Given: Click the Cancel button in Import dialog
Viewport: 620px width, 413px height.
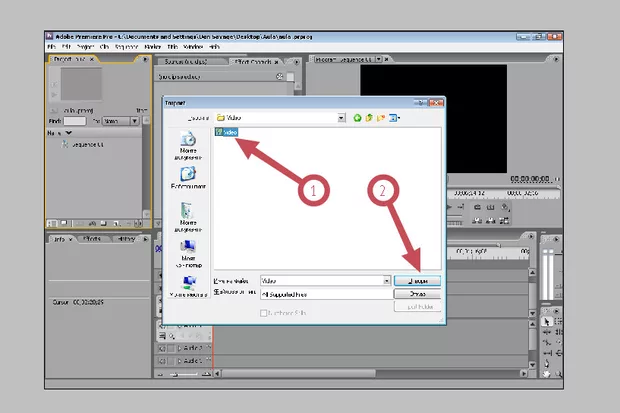Looking at the screenshot, I should tap(417, 296).
